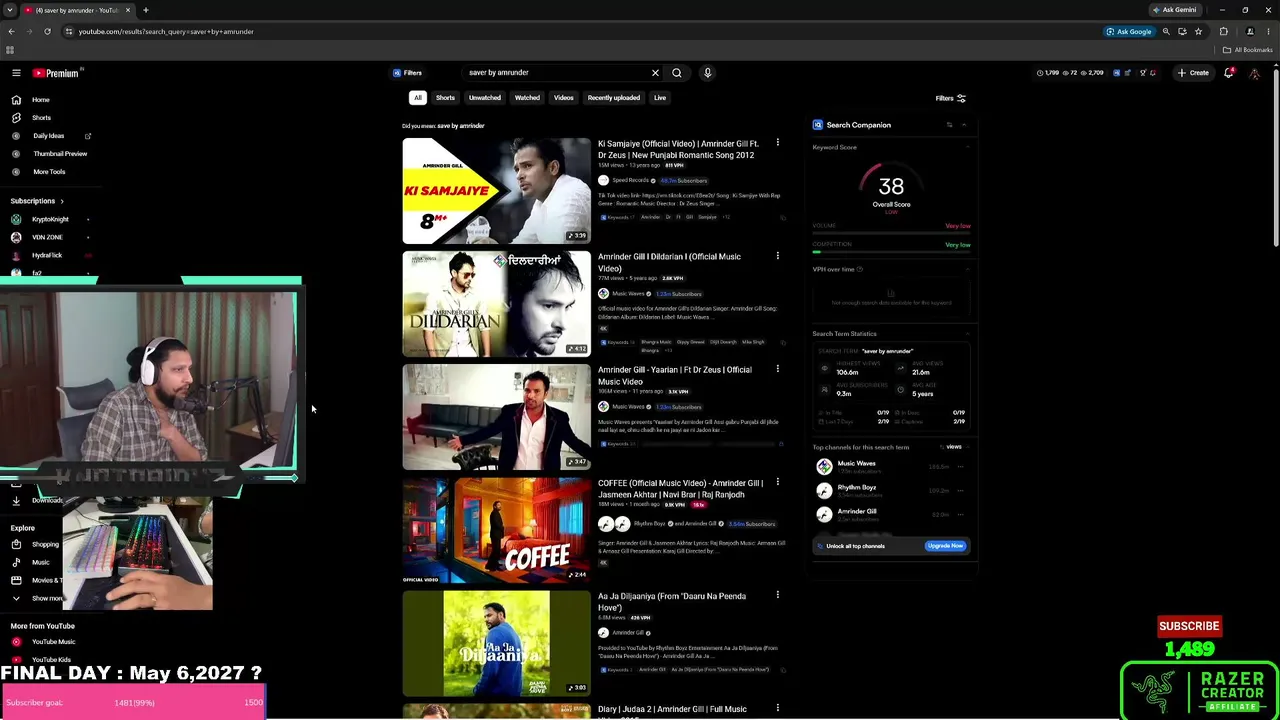Open Rhythm Boyz in top channels
The width and height of the screenshot is (1280, 720).
(856, 490)
